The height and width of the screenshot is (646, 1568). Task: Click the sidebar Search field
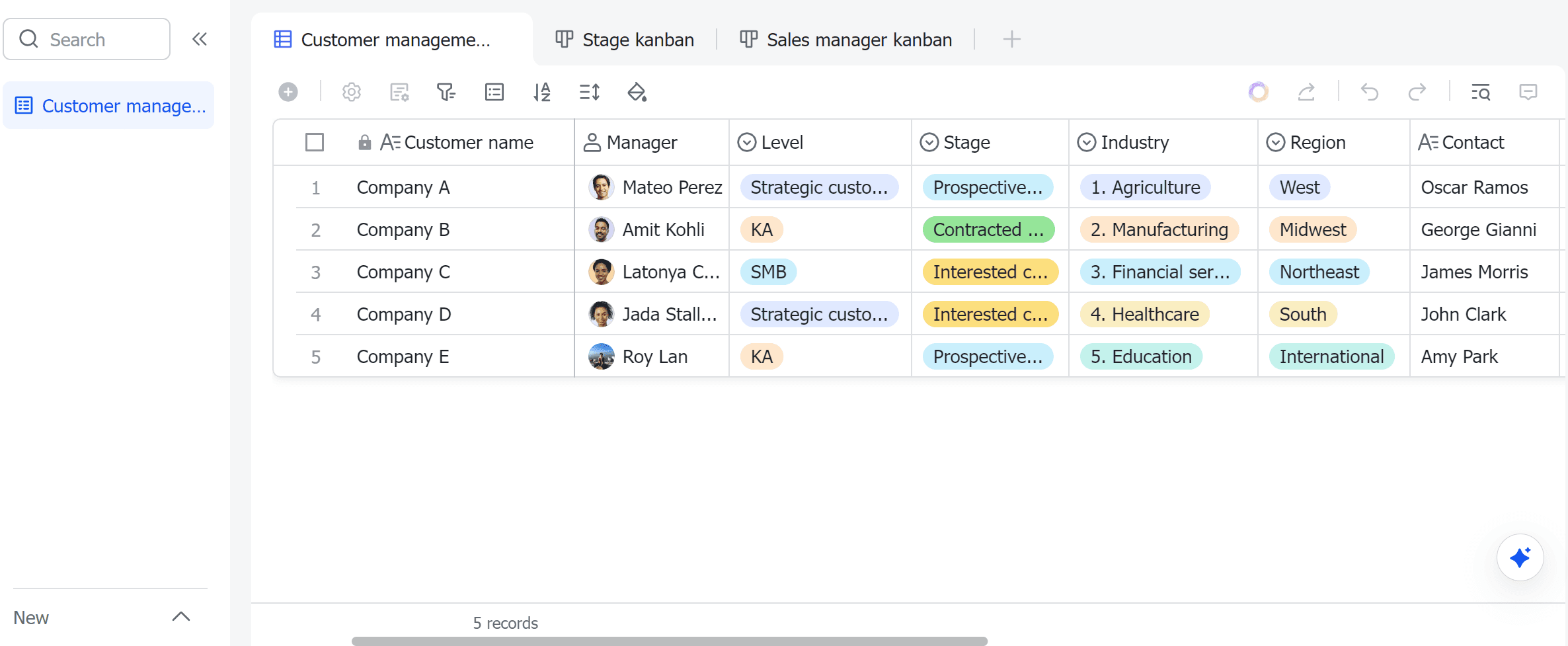(x=87, y=40)
